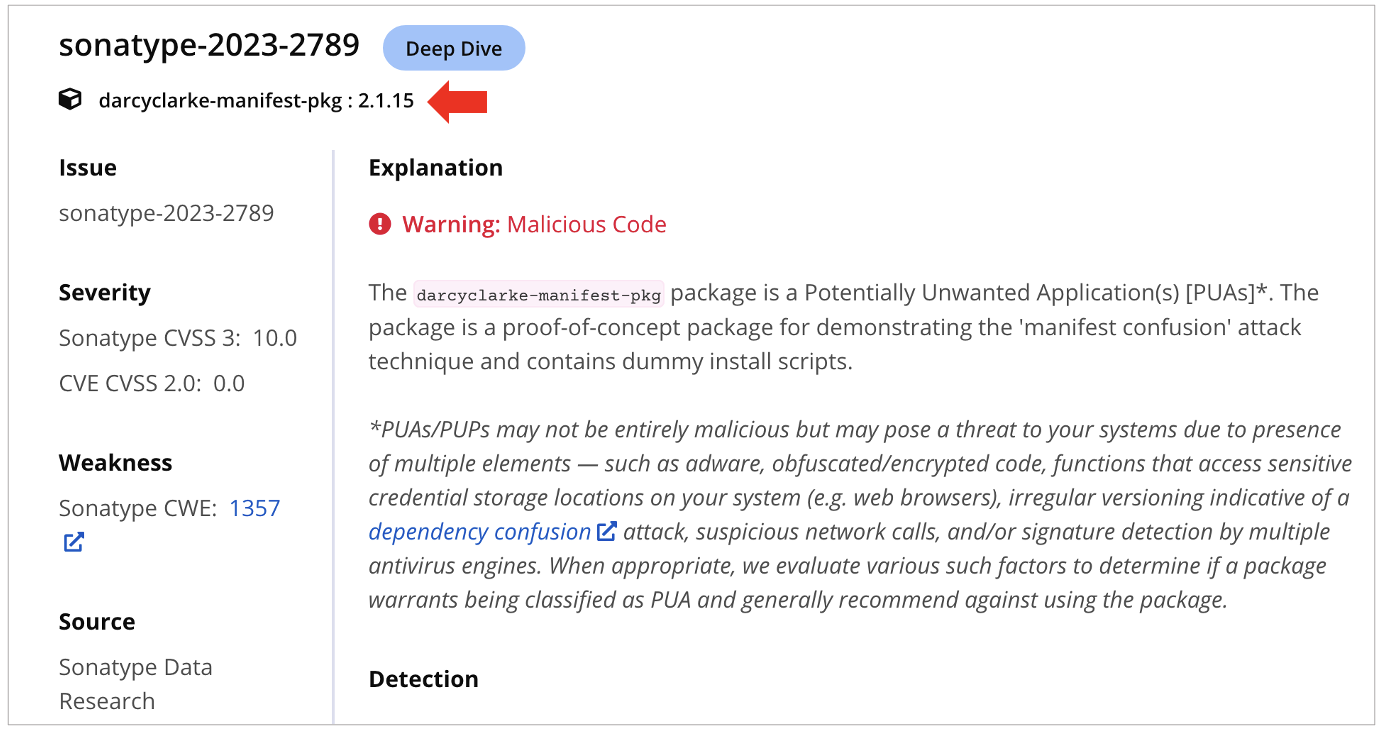The width and height of the screenshot is (1384, 734).
Task: Click the inline darcyclarke-manifest-pkg code snippet
Action: [x=539, y=294]
